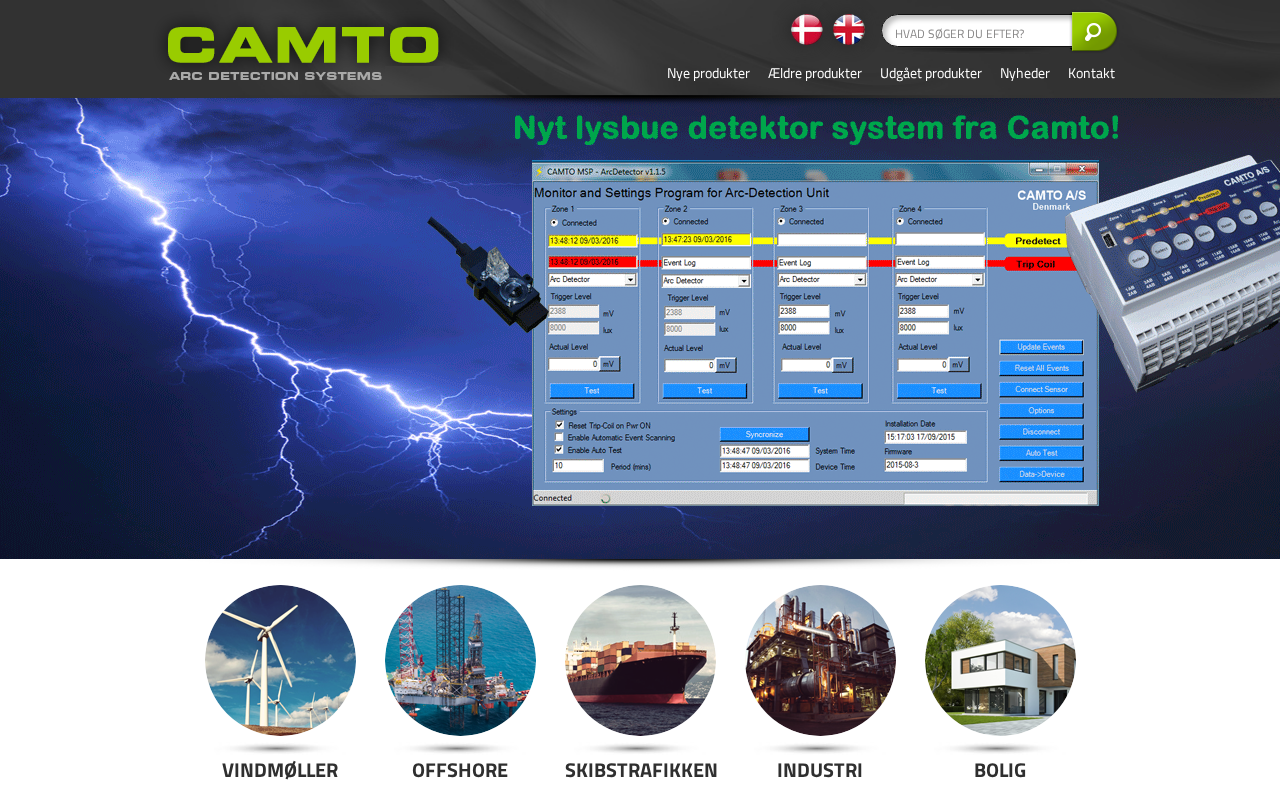Viewport: 1280px width, 800px height.
Task: Click the container ship circle image
Action: 640,660
